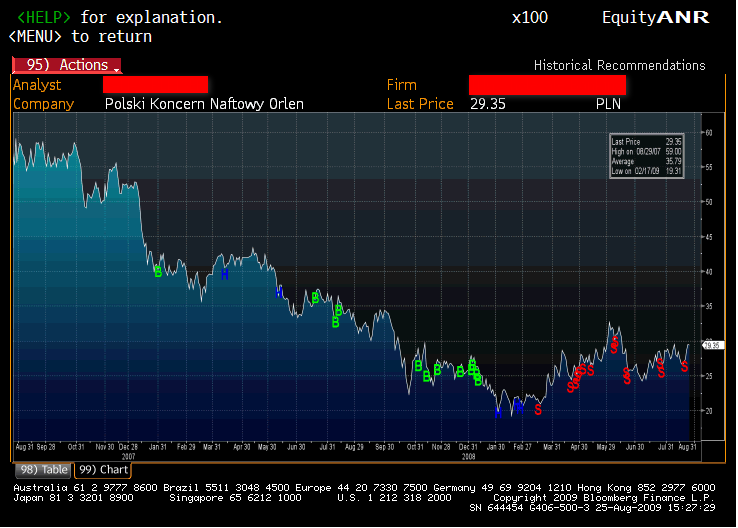This screenshot has width=738, height=528.
Task: Click 'Average 35.79' in legend box
Action: point(646,161)
